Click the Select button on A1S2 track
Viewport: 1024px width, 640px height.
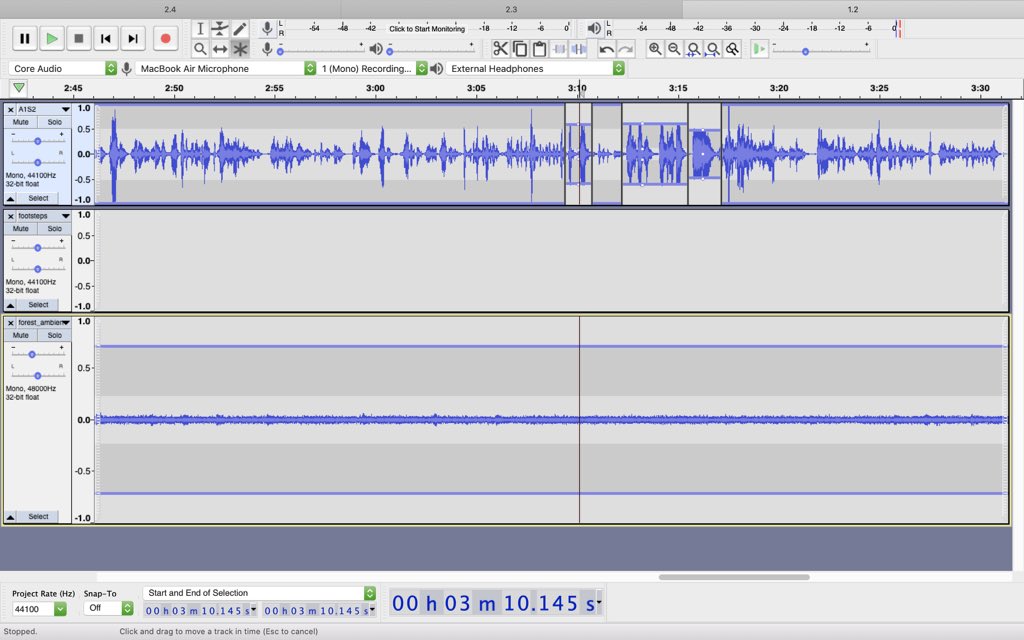coord(38,198)
